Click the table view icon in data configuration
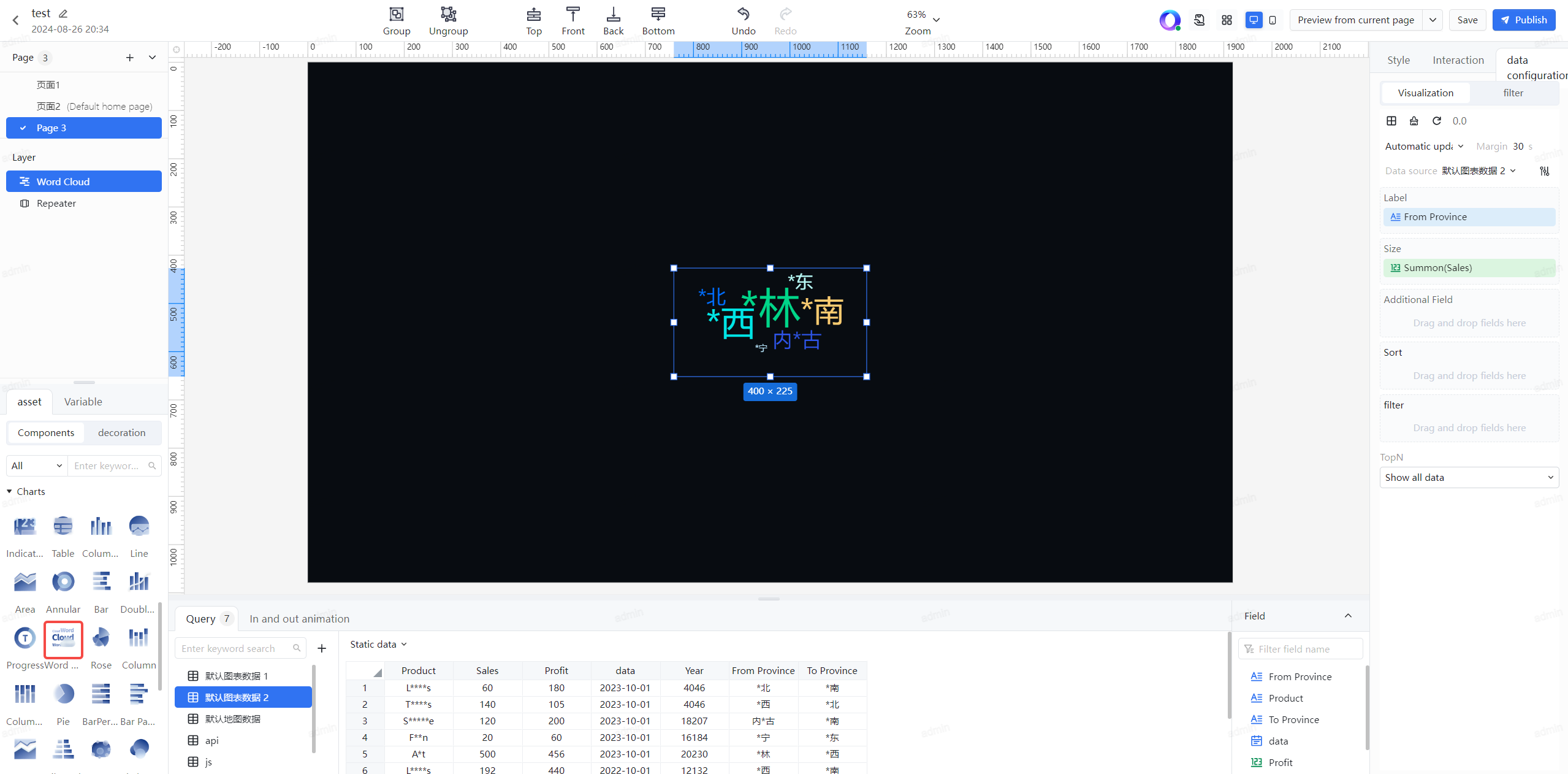The height and width of the screenshot is (774, 1568). point(1391,121)
